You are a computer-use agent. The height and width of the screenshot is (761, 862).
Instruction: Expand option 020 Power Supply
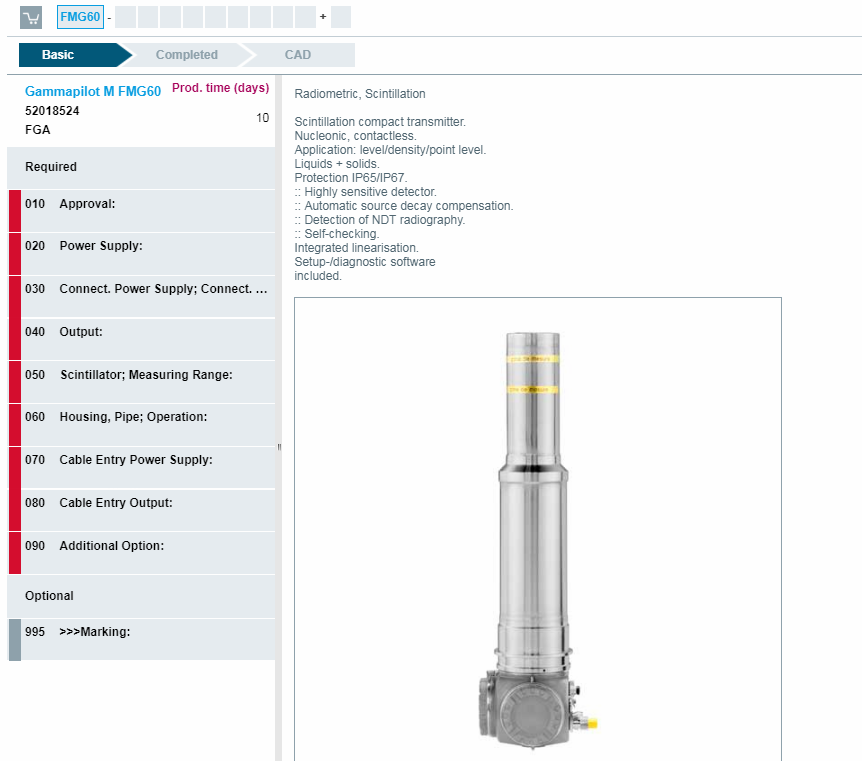[x=142, y=253]
